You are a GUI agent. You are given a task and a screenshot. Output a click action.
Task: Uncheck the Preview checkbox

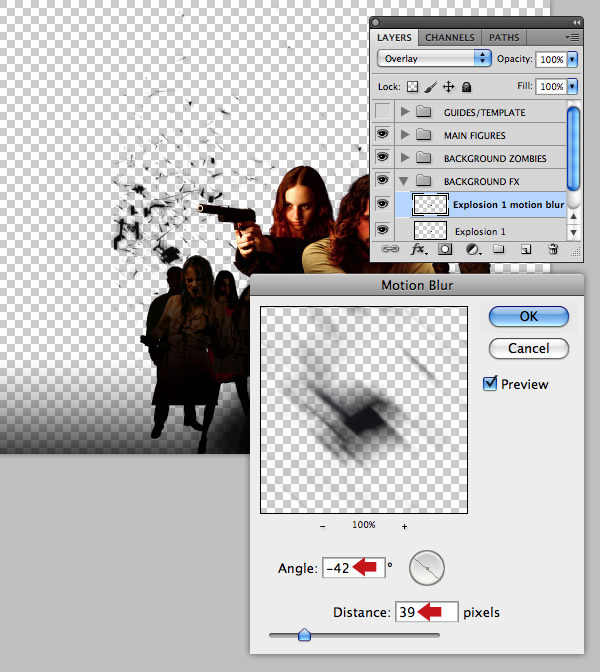(490, 383)
